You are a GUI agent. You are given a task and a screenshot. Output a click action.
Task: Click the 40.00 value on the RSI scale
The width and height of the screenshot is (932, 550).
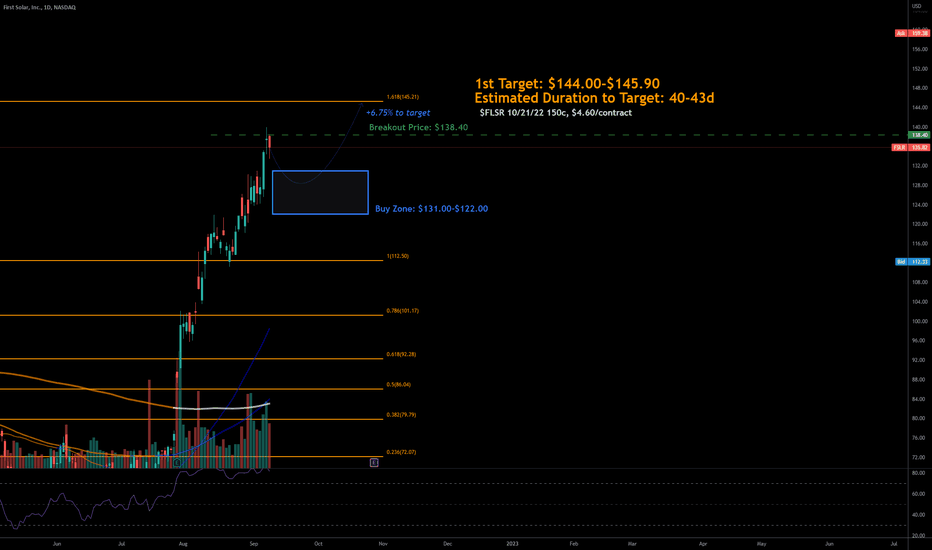click(x=920, y=515)
